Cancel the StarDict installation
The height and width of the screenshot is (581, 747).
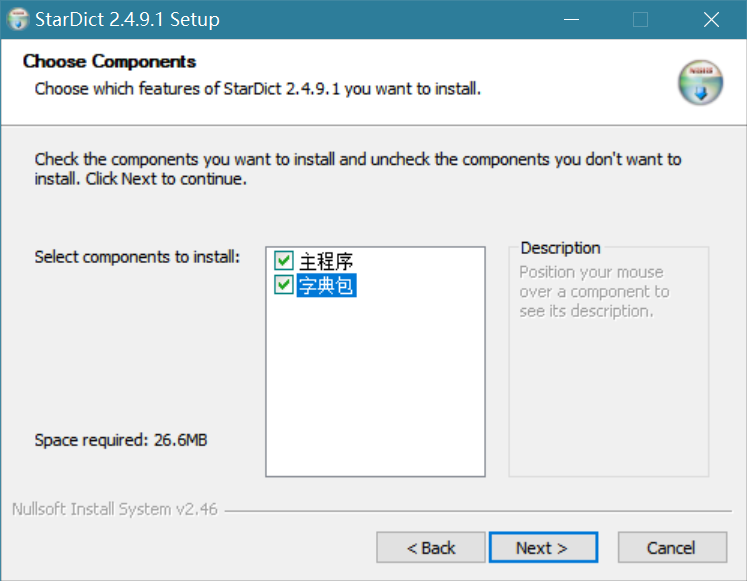(671, 548)
